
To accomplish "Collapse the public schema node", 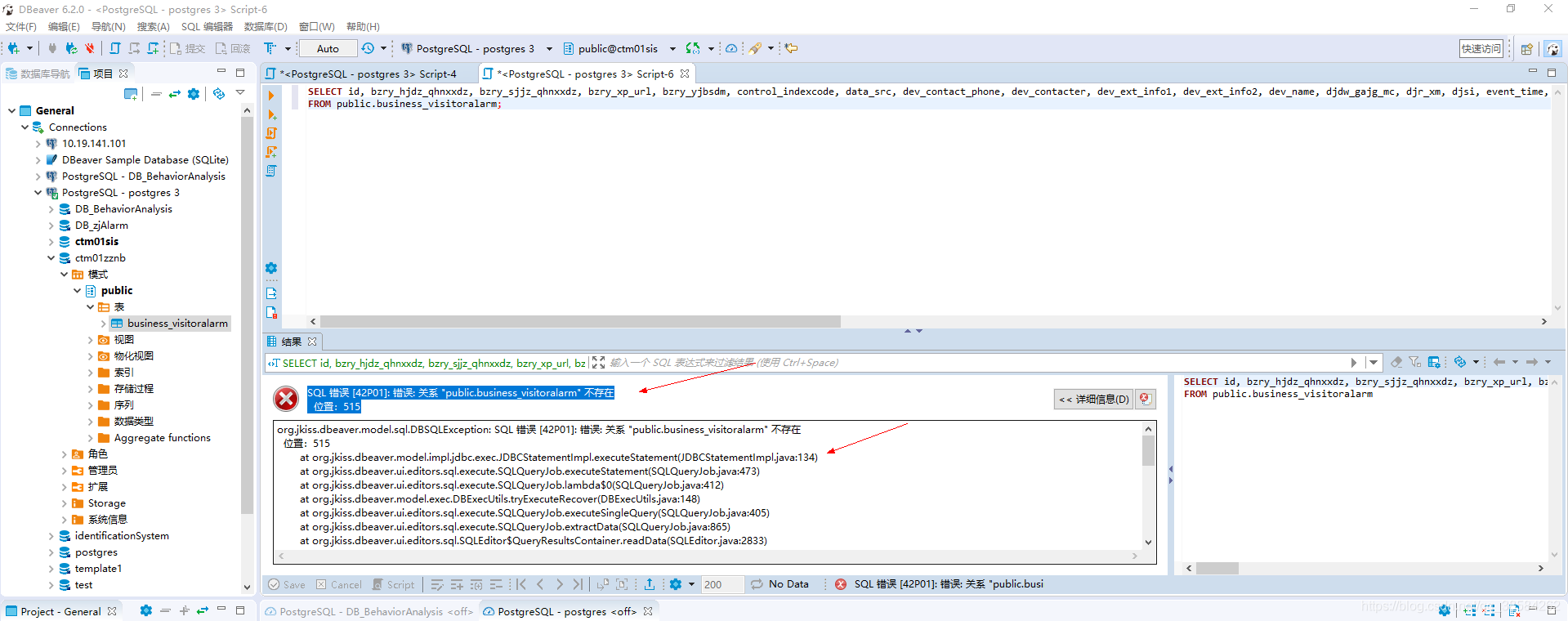I will [77, 291].
